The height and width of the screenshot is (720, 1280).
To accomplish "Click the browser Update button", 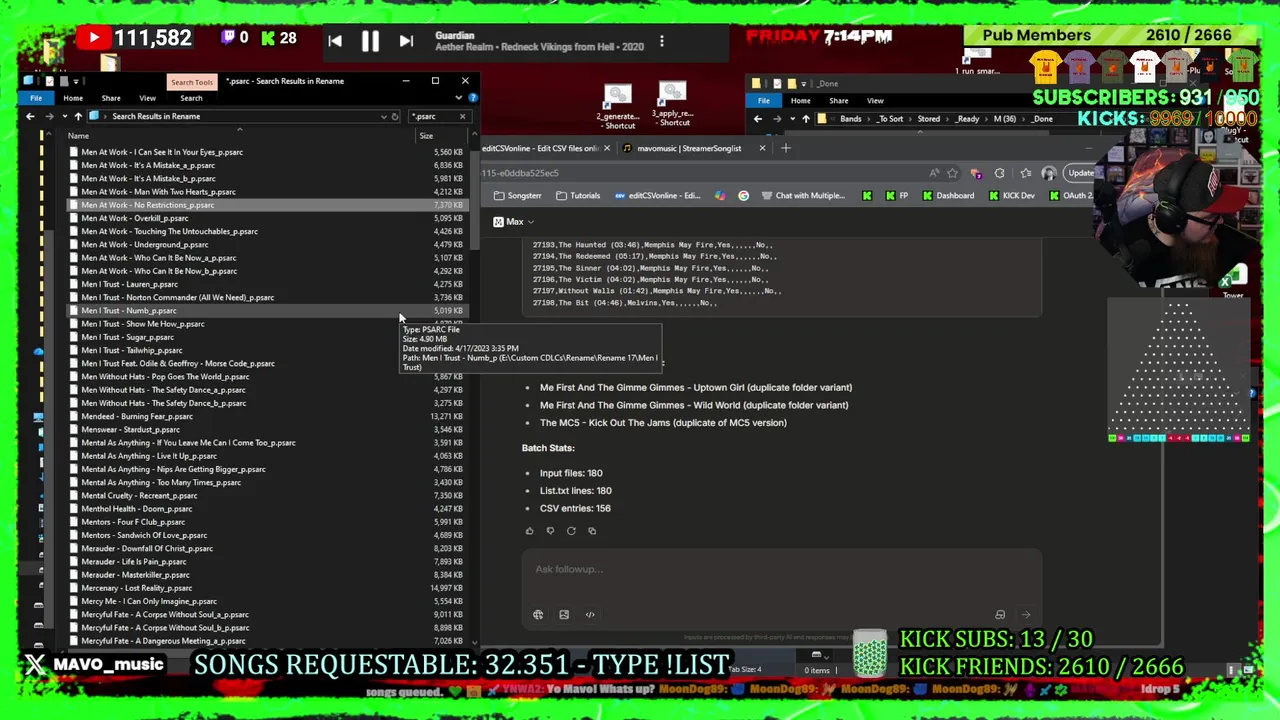I will (x=1080, y=173).
